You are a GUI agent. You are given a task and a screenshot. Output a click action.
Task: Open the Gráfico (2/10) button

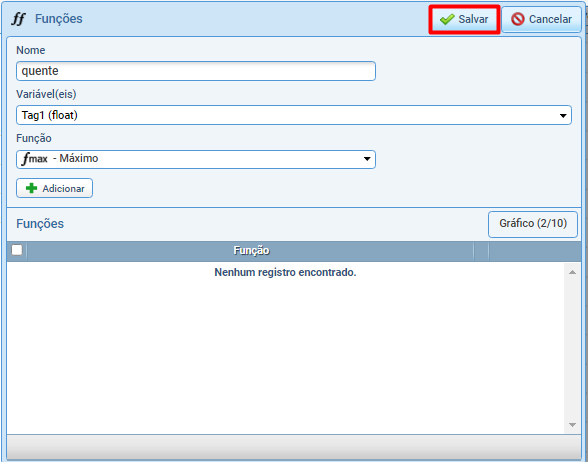(x=532, y=224)
